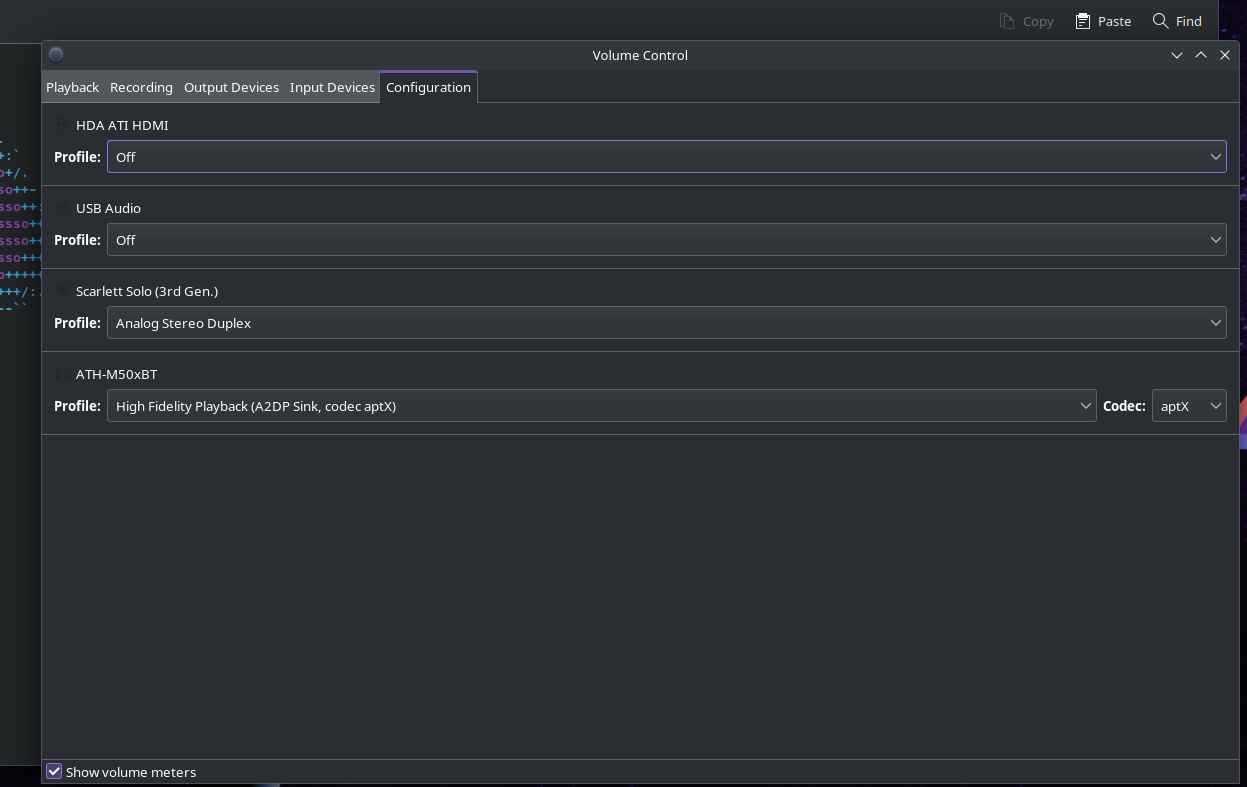
Task: Click the Paste clipboard icon
Action: [1083, 21]
